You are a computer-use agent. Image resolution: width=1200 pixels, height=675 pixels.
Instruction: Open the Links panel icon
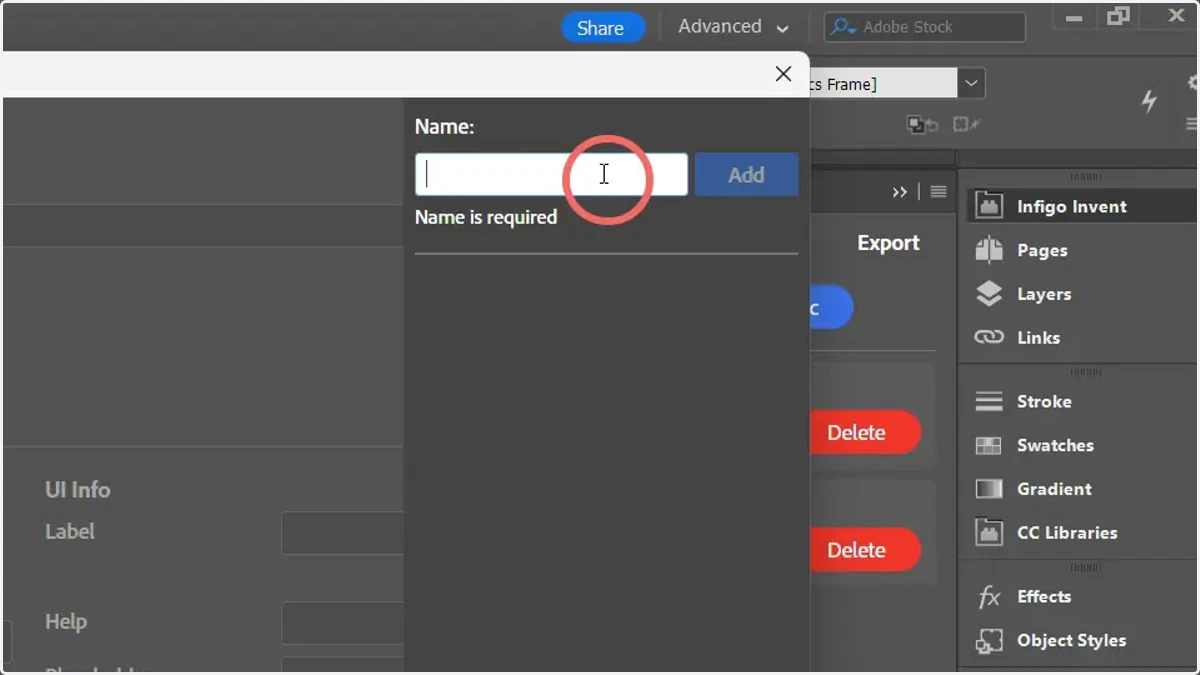(x=989, y=338)
